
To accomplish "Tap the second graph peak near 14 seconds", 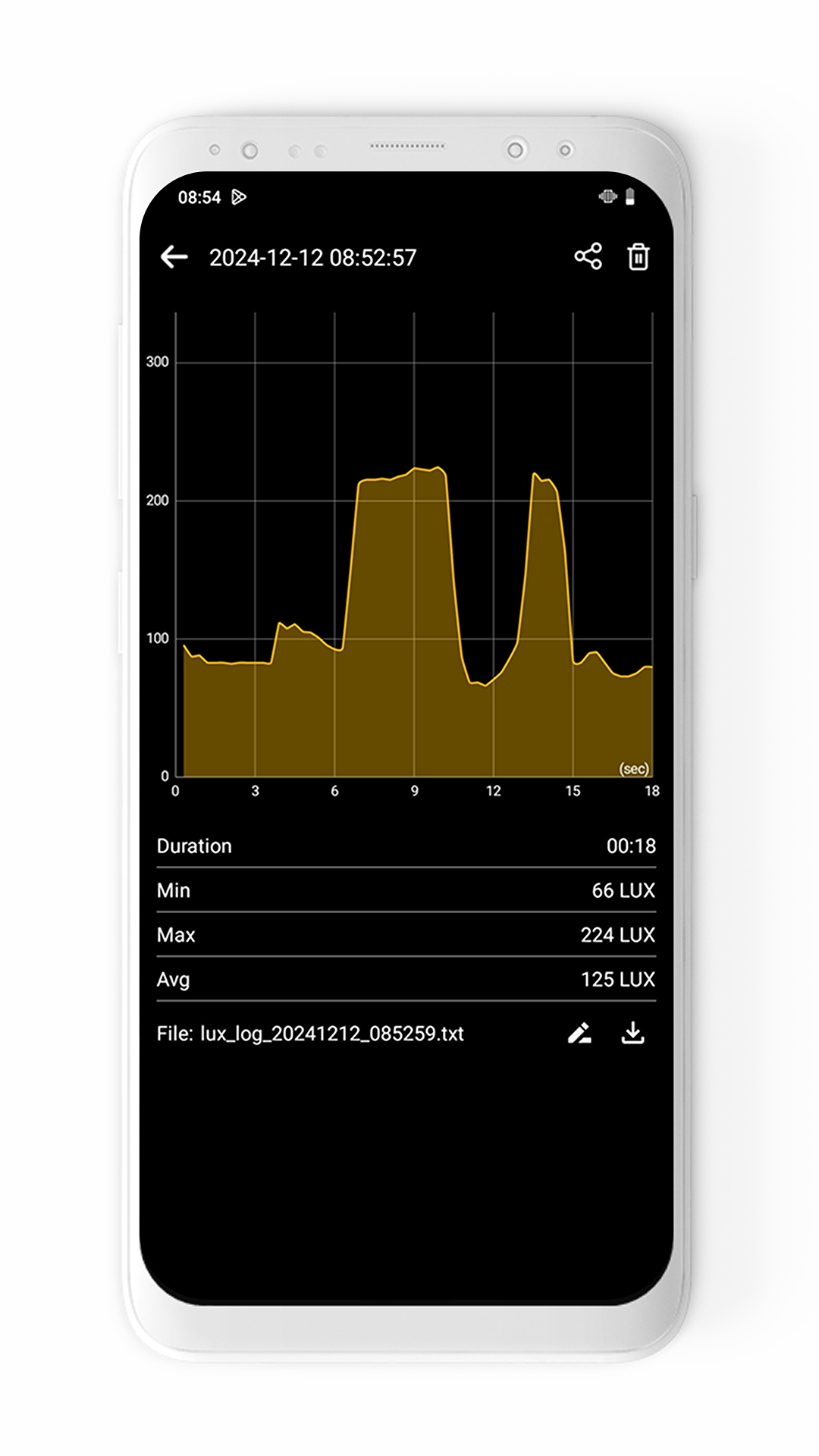I will pyautogui.click(x=537, y=476).
